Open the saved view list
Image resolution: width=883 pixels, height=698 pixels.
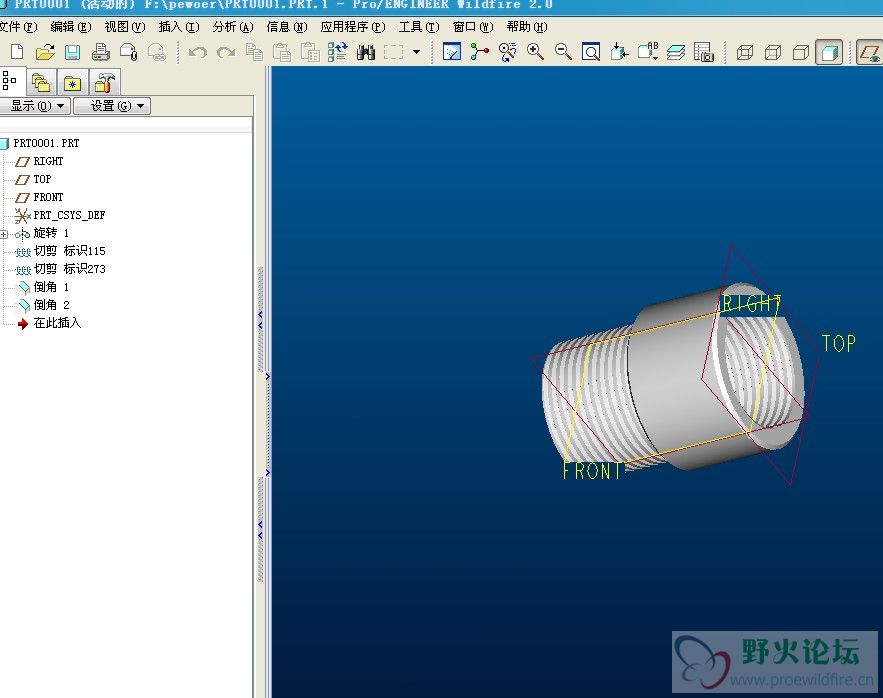coord(648,52)
